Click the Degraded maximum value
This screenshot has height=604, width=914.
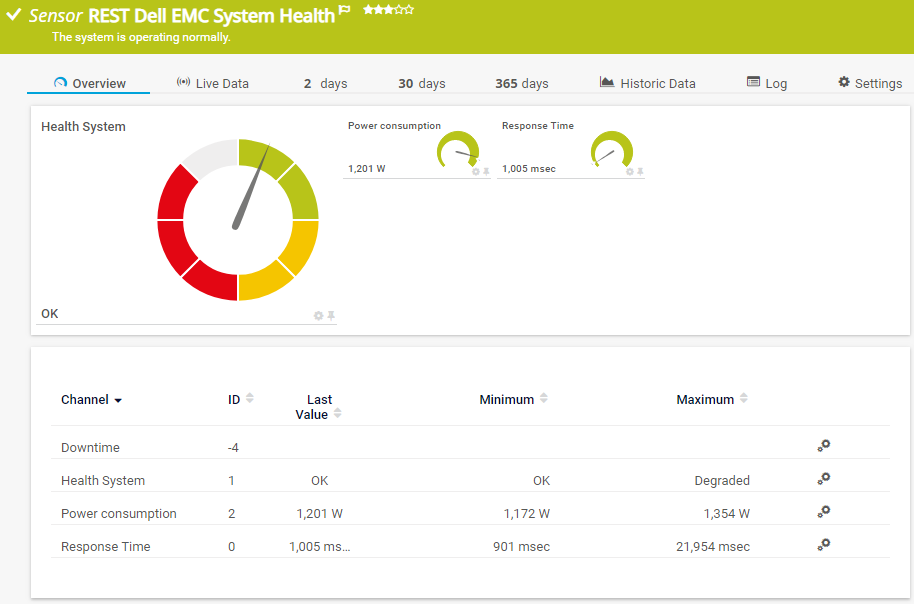point(722,480)
